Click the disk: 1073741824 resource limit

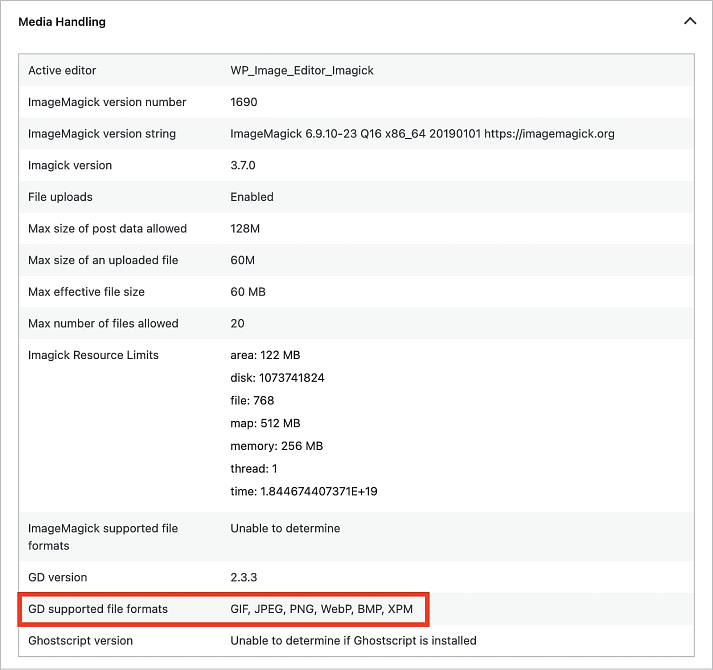[x=277, y=378]
